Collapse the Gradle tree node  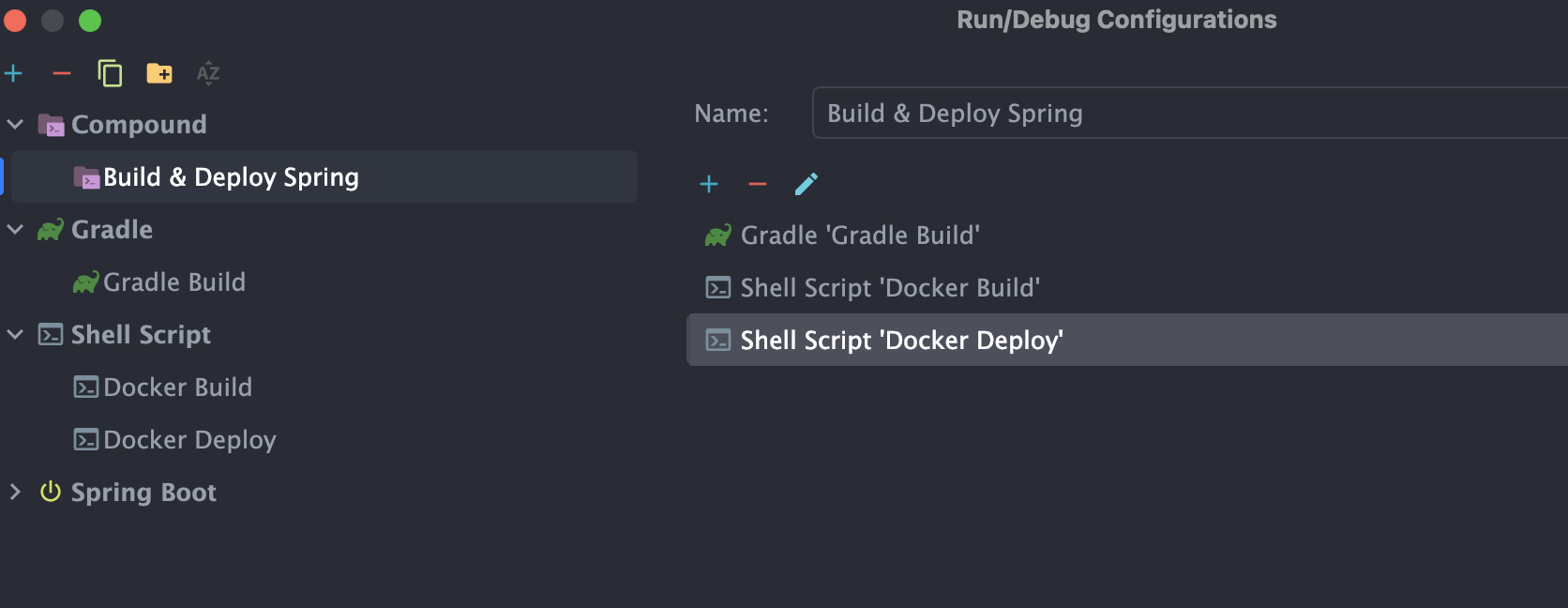[x=15, y=229]
